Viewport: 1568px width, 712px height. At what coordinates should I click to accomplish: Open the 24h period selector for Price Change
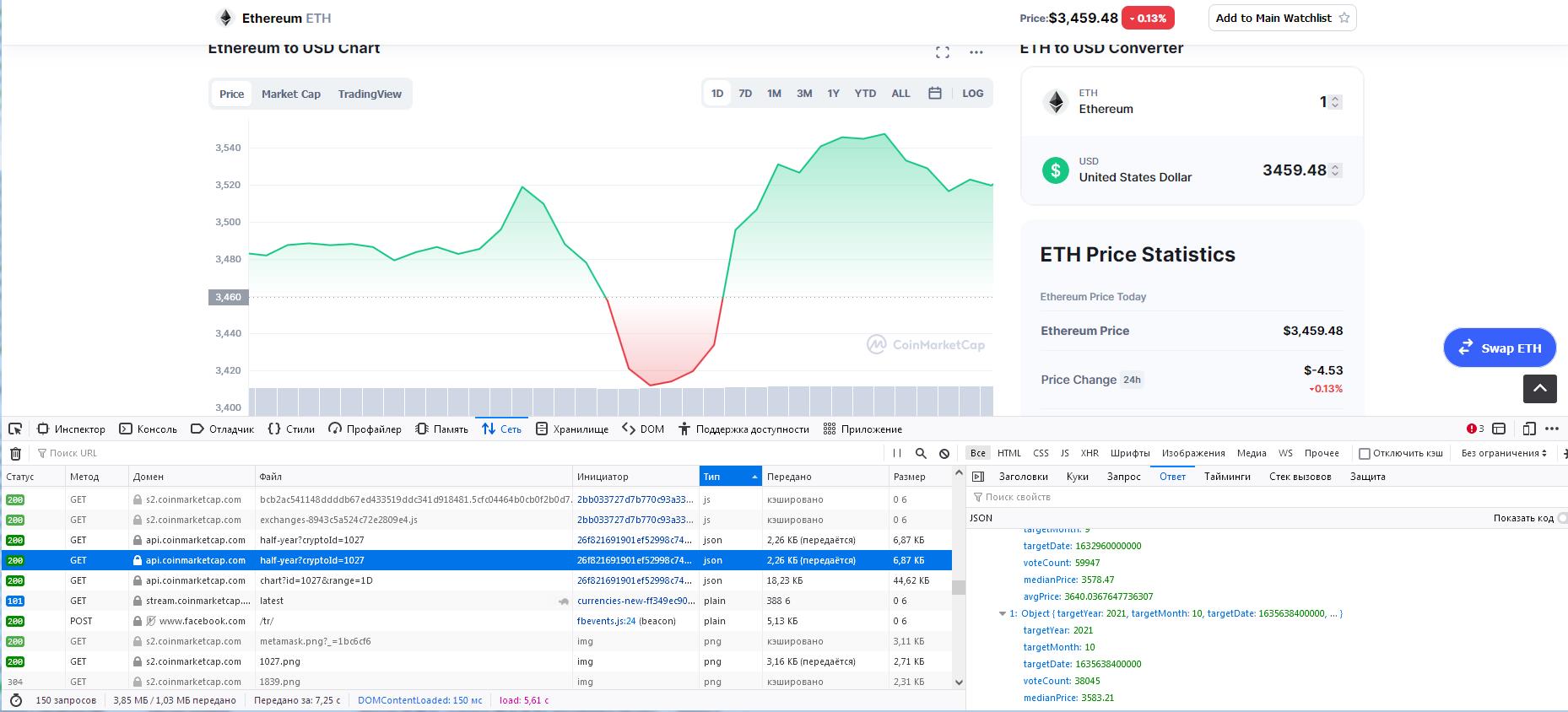click(x=1132, y=380)
